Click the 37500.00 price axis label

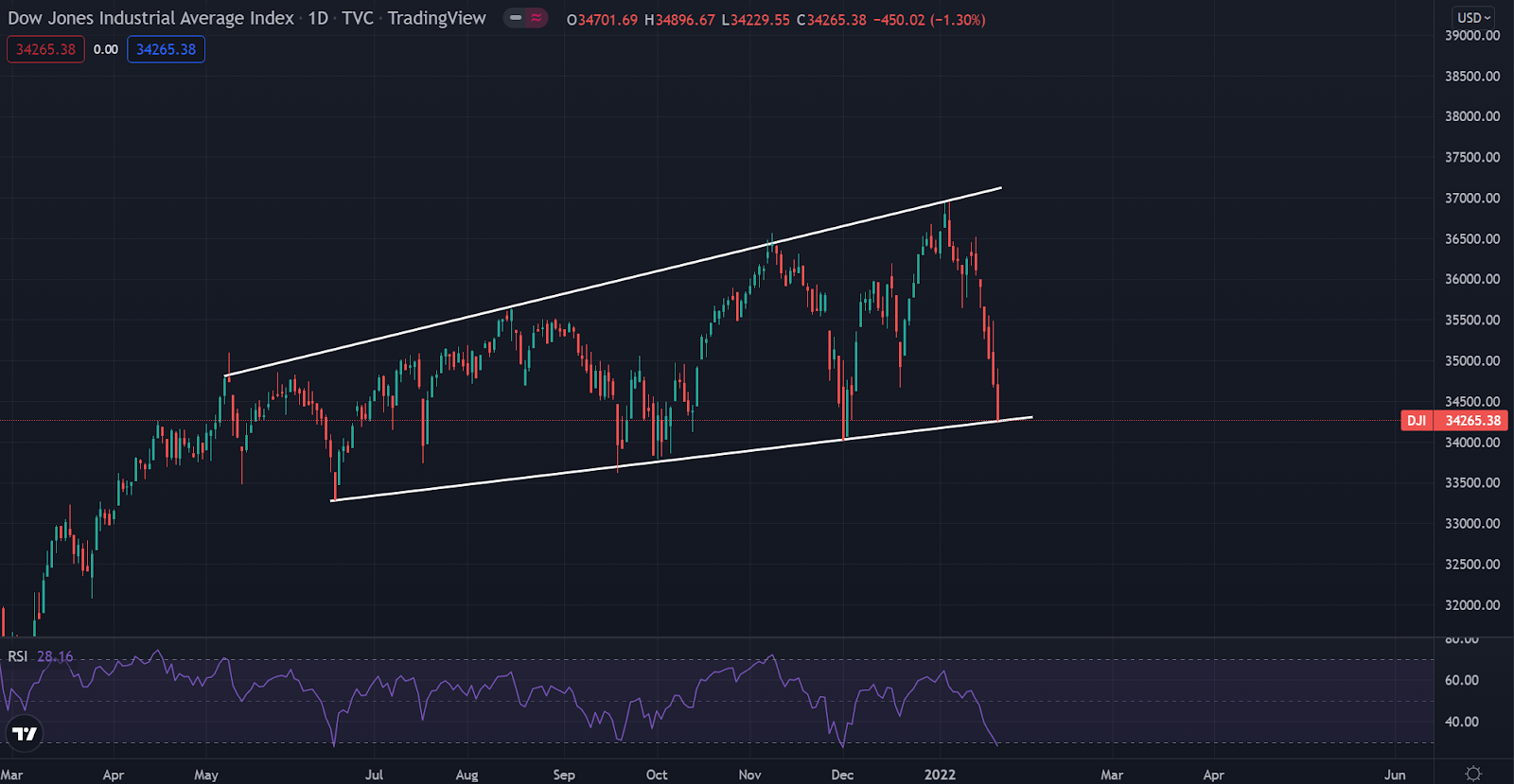pyautogui.click(x=1472, y=158)
